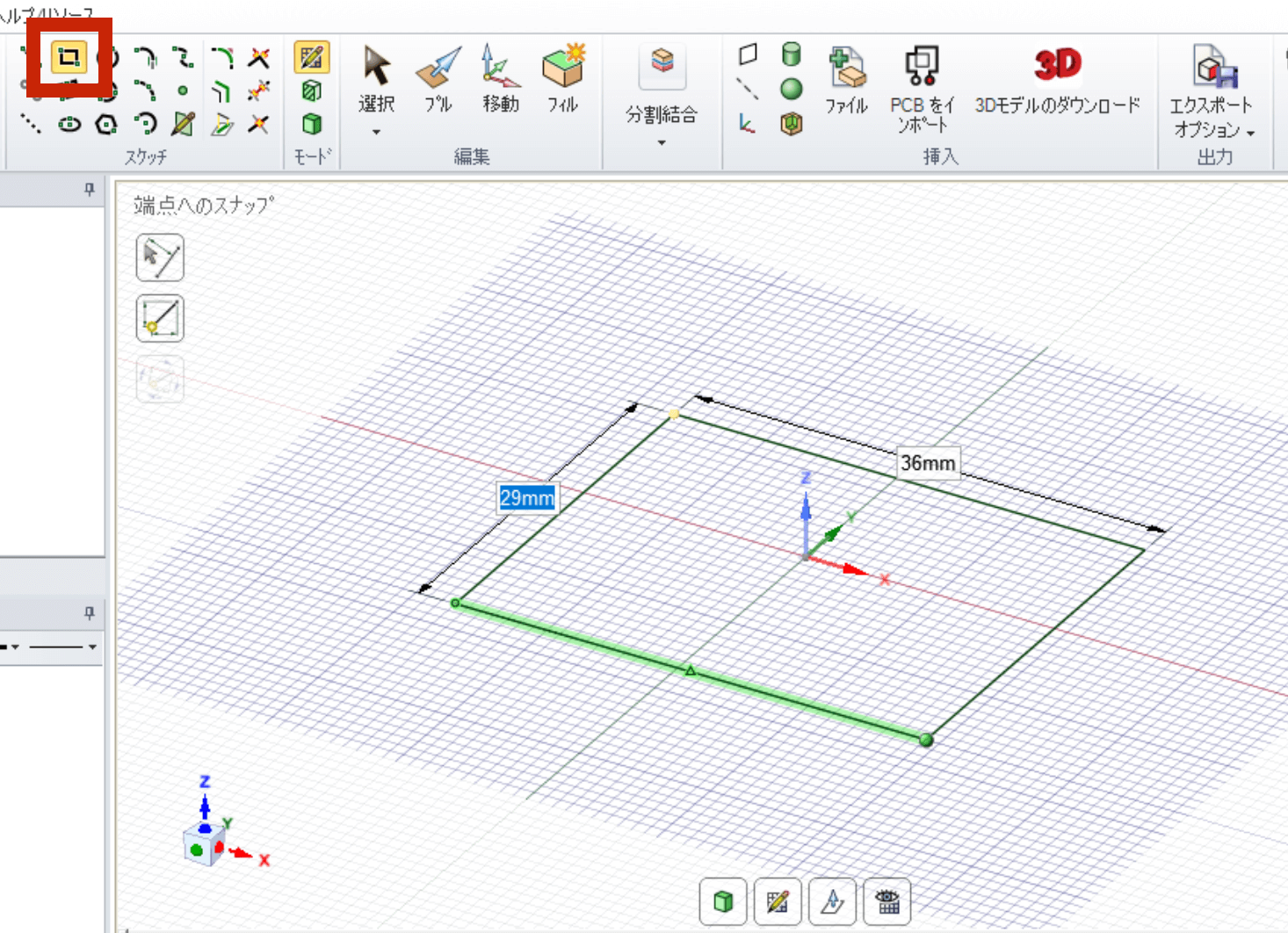Pin the upper left panel
Viewport: 1288px width, 933px height.
click(89, 189)
